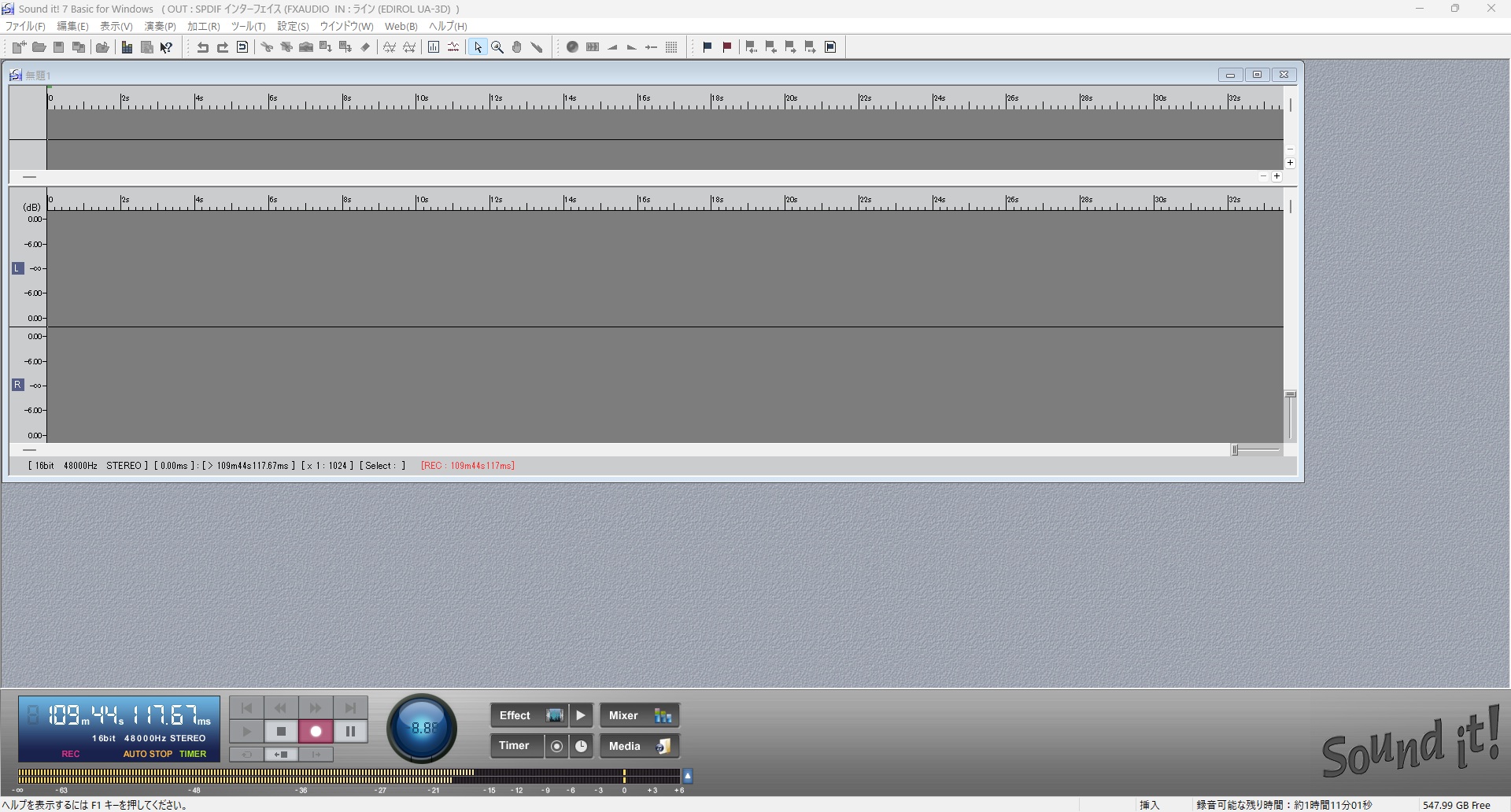Open a file with the folder icon
The width and height of the screenshot is (1511, 812).
(x=39, y=47)
